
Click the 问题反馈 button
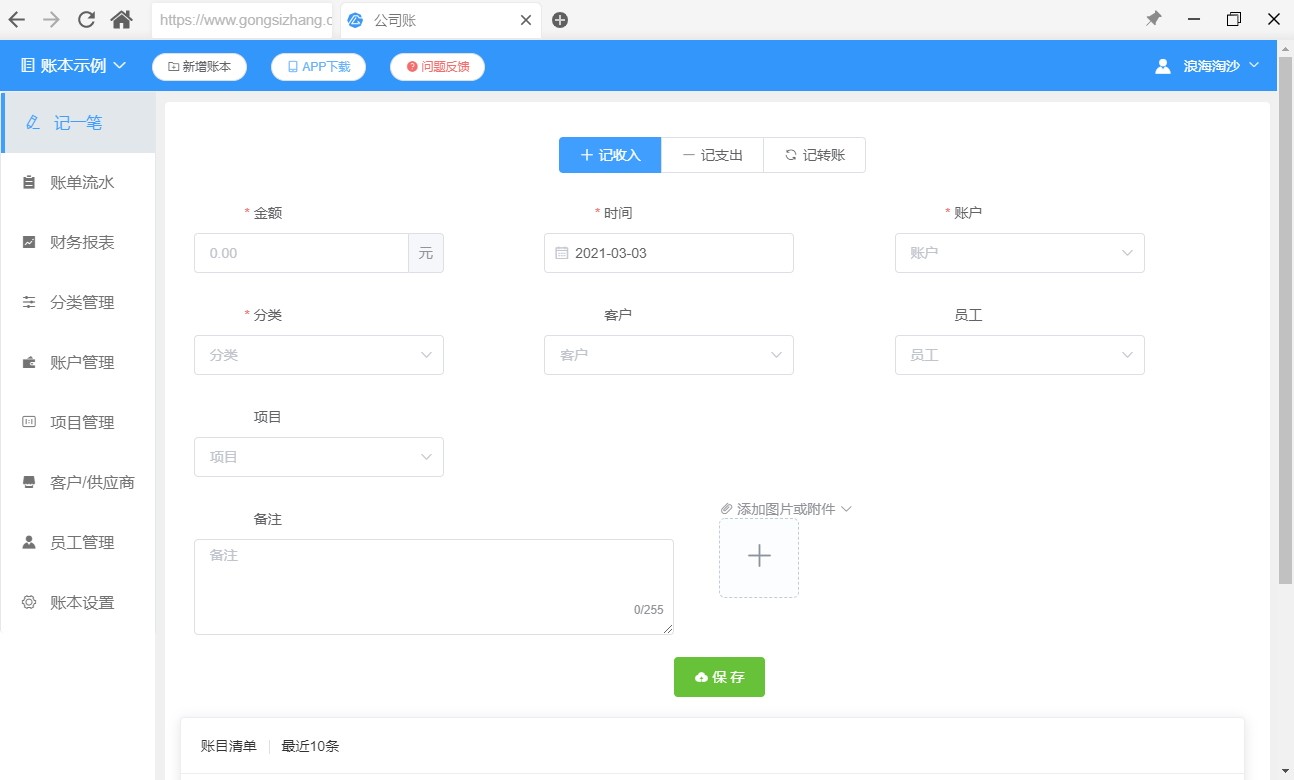(x=437, y=67)
